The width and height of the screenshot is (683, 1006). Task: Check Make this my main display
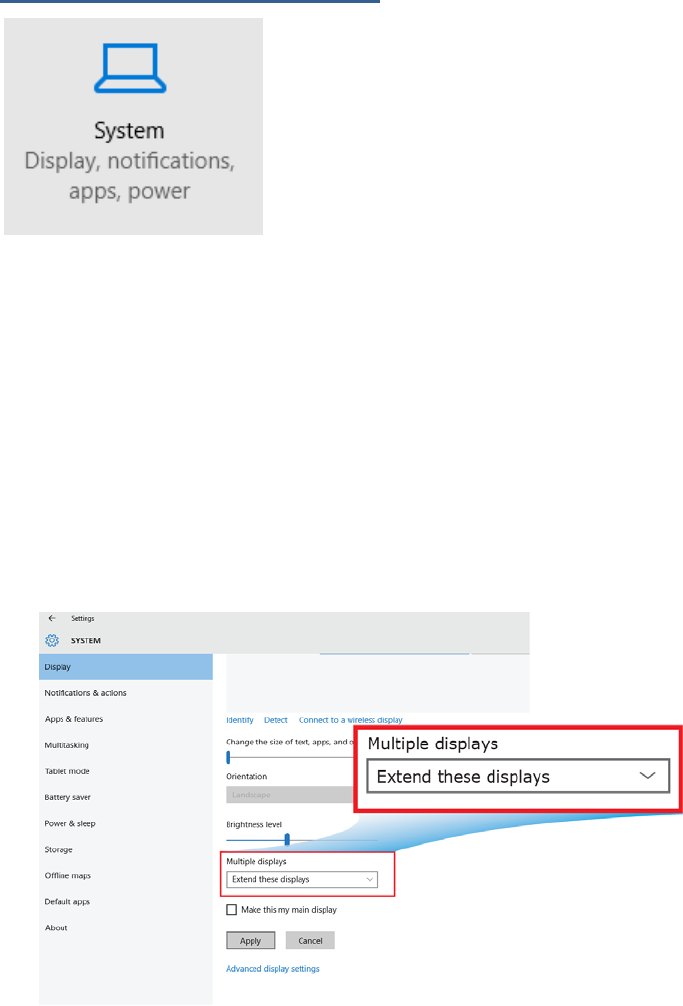click(232, 910)
